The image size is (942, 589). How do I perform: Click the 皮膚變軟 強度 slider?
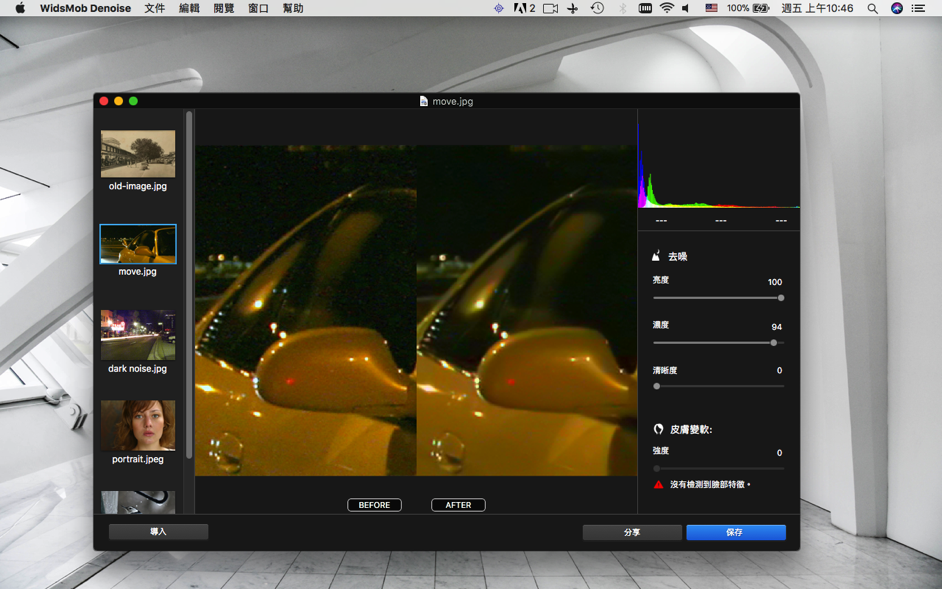[719, 468]
